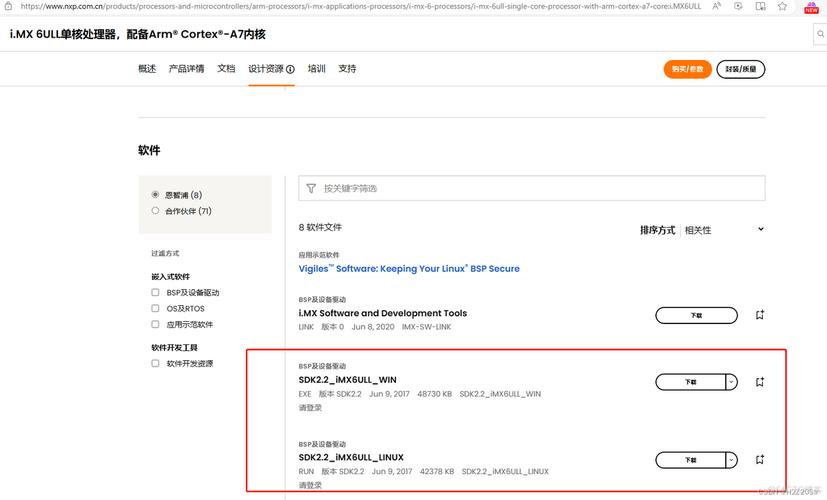This screenshot has height=500, width=827.
Task: Open the split screen browser icon
Action: (x=761, y=6)
